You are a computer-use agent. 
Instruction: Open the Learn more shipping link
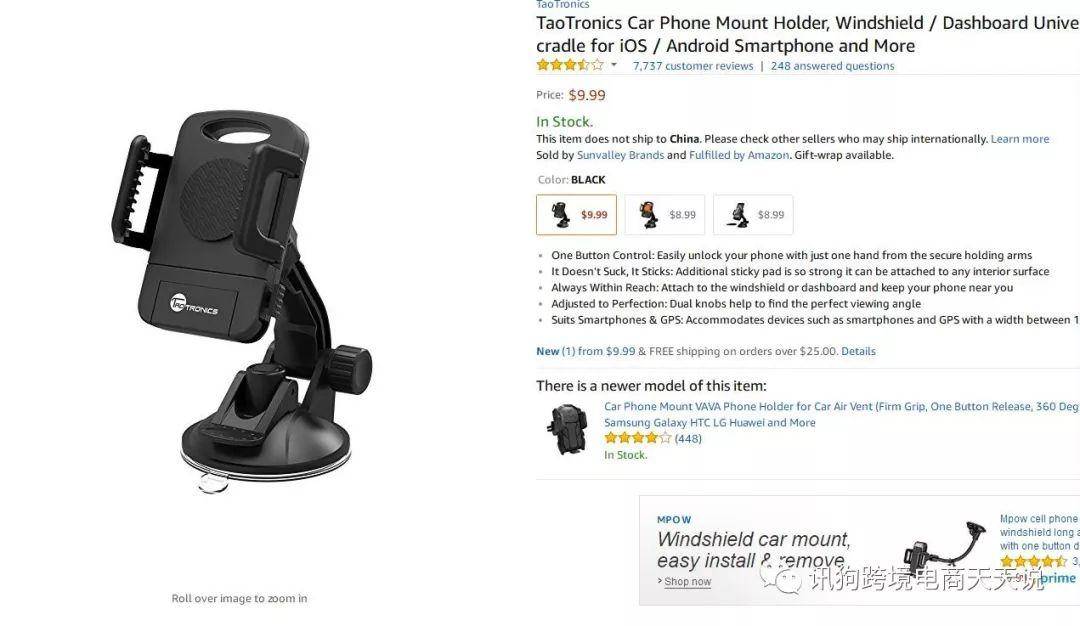tap(1019, 139)
